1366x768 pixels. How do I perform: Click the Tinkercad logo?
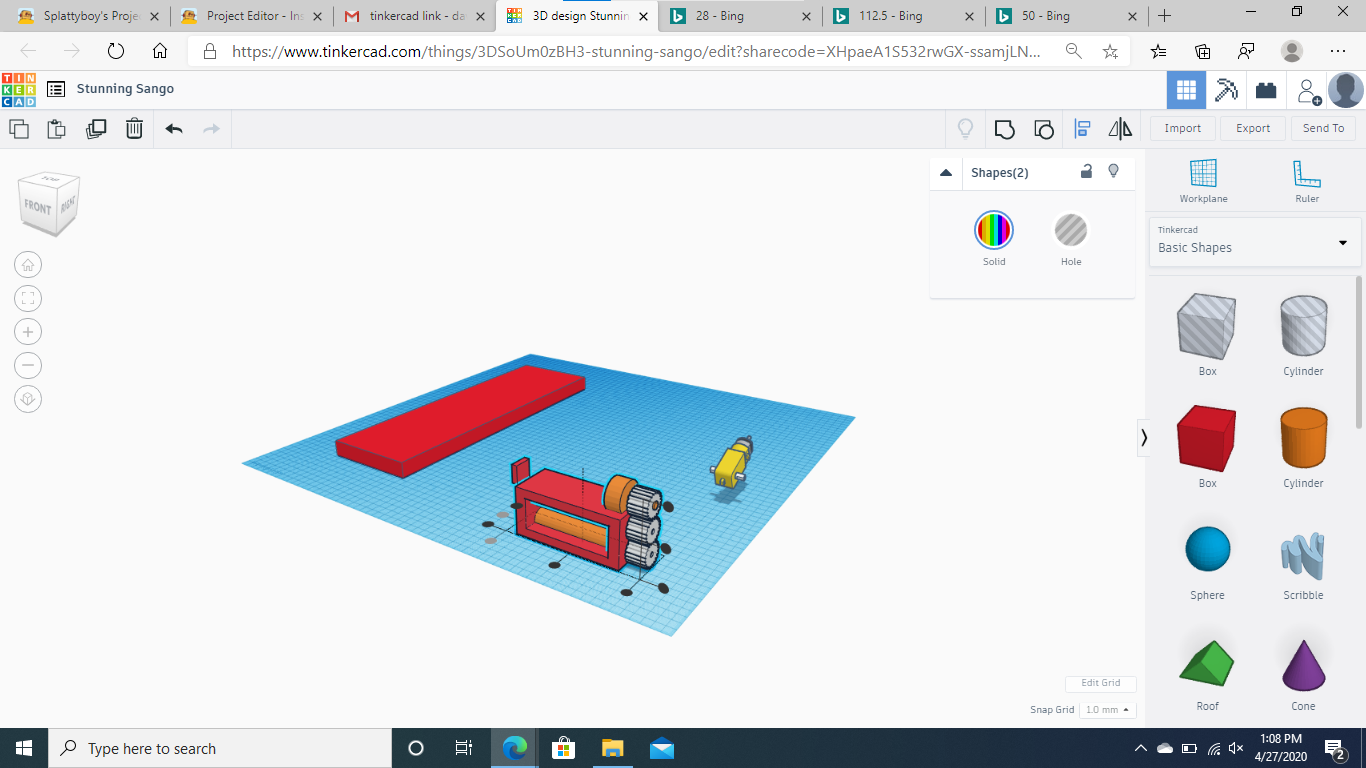pyautogui.click(x=18, y=90)
